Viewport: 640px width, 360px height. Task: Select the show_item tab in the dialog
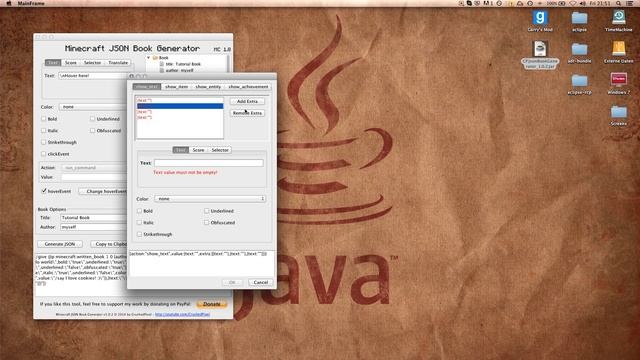click(x=177, y=87)
